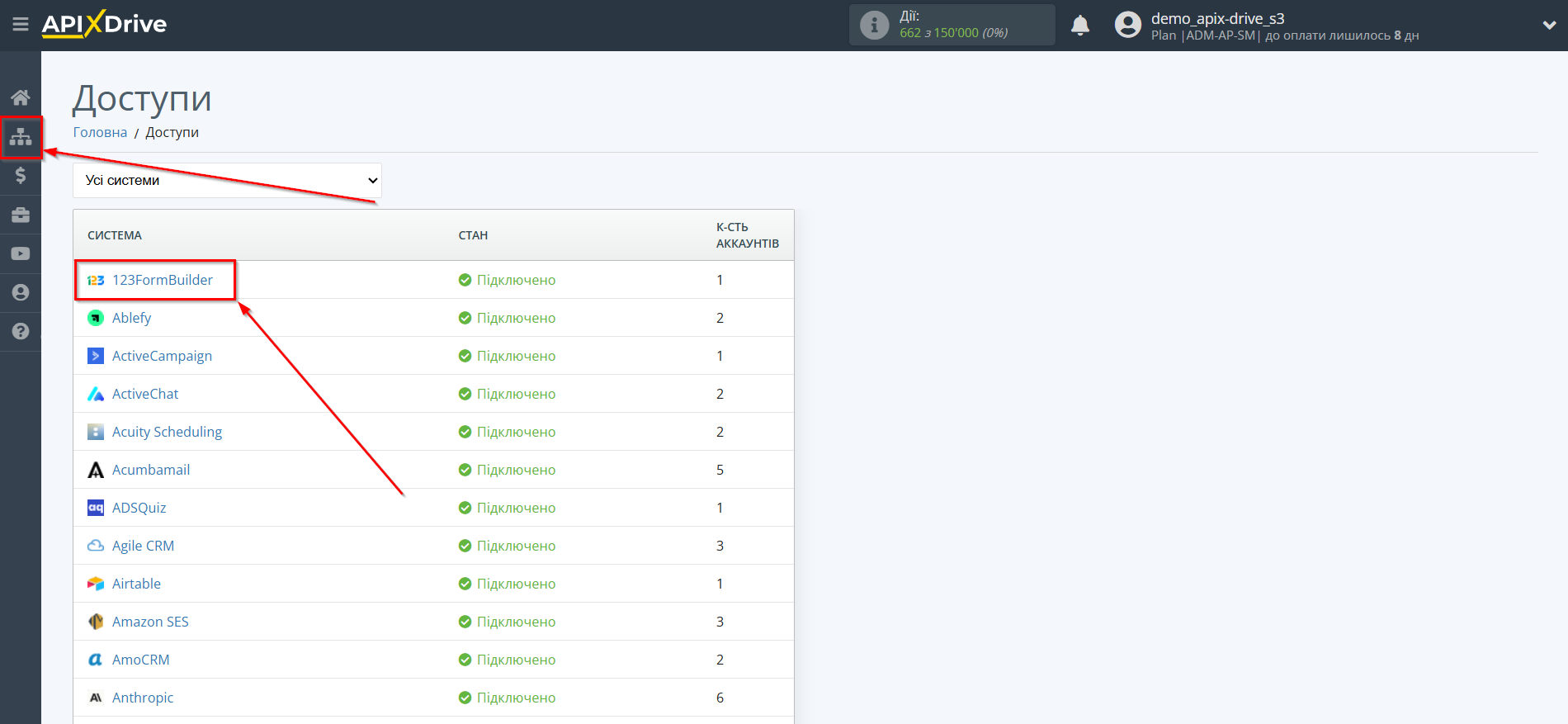1568x724 pixels.
Task: Open the Acuity Scheduling system link
Action: click(x=167, y=432)
